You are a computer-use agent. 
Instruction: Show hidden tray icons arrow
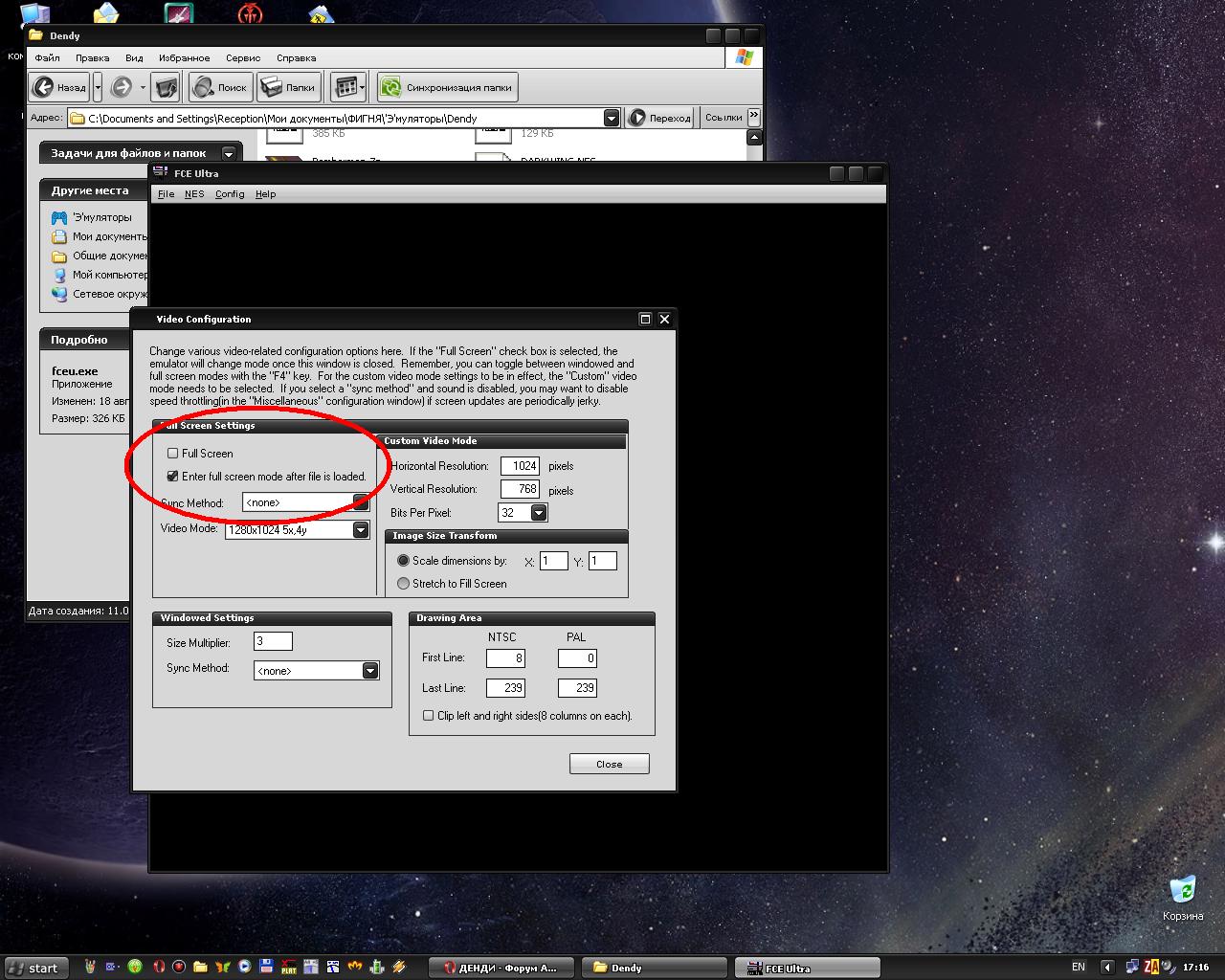(x=1107, y=967)
